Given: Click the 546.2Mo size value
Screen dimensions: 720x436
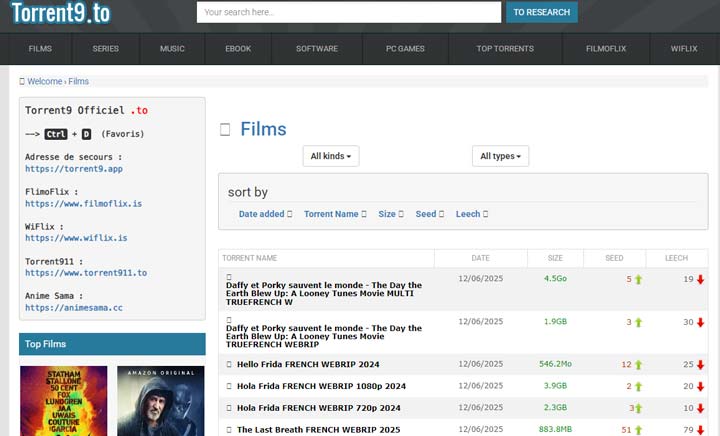Looking at the screenshot, I should tap(555, 364).
